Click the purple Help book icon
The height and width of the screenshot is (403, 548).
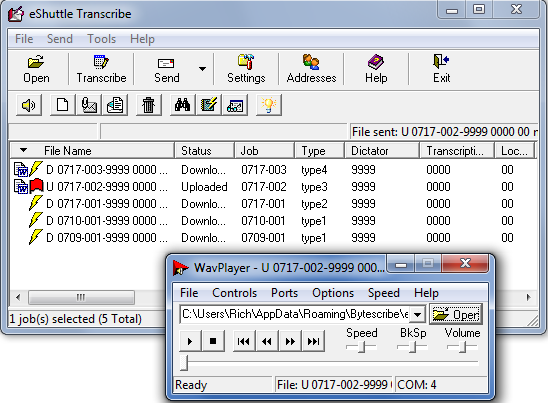click(376, 69)
